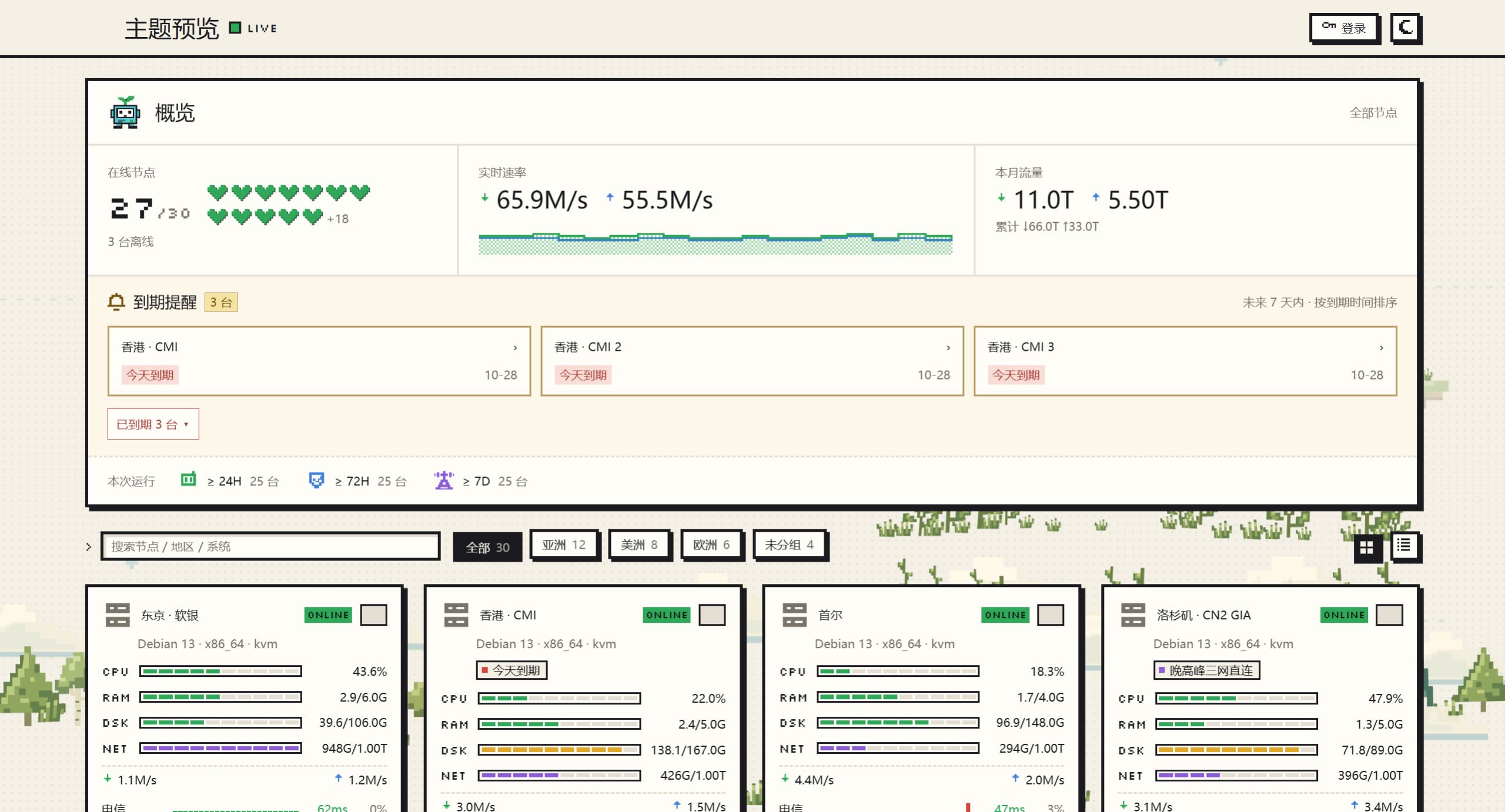
Task: Click the 晚高峰三网直连 tag on 洛杉矶 card
Action: point(1206,670)
